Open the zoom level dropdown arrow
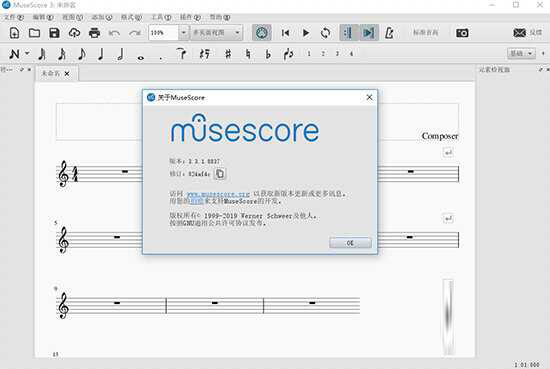Image resolution: width=550 pixels, height=369 pixels. pos(184,33)
